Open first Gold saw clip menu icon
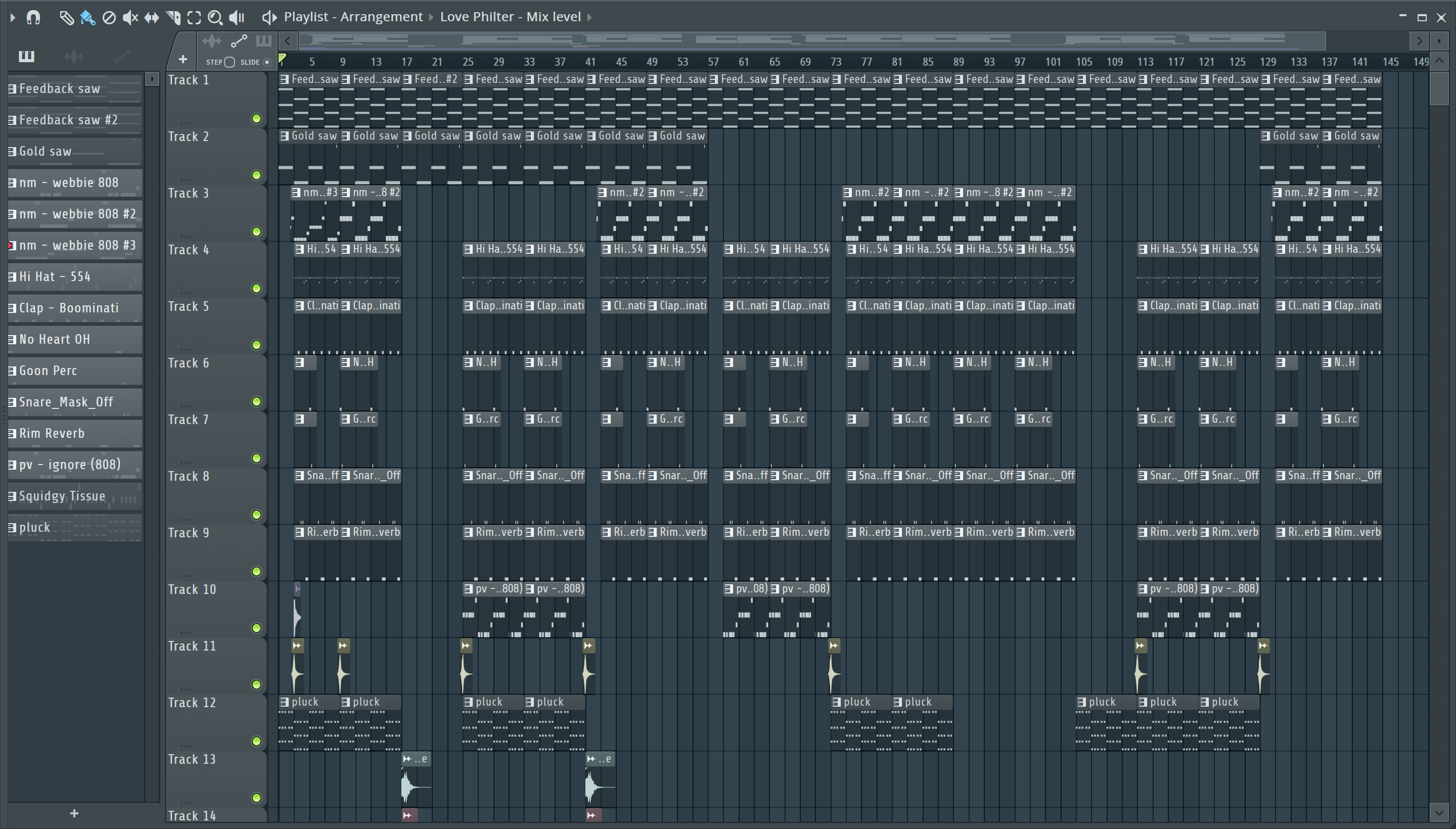Screen dimensions: 1456x829 click(284, 136)
